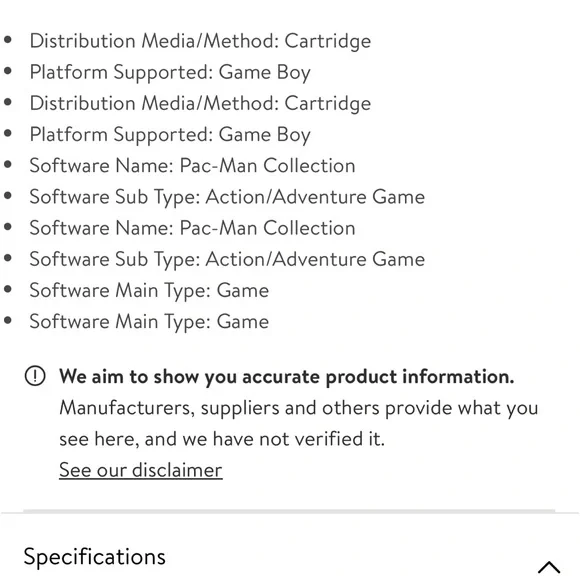Click the divider line above Specifications
Image resolution: width=580 pixels, height=580 pixels.
[289, 512]
